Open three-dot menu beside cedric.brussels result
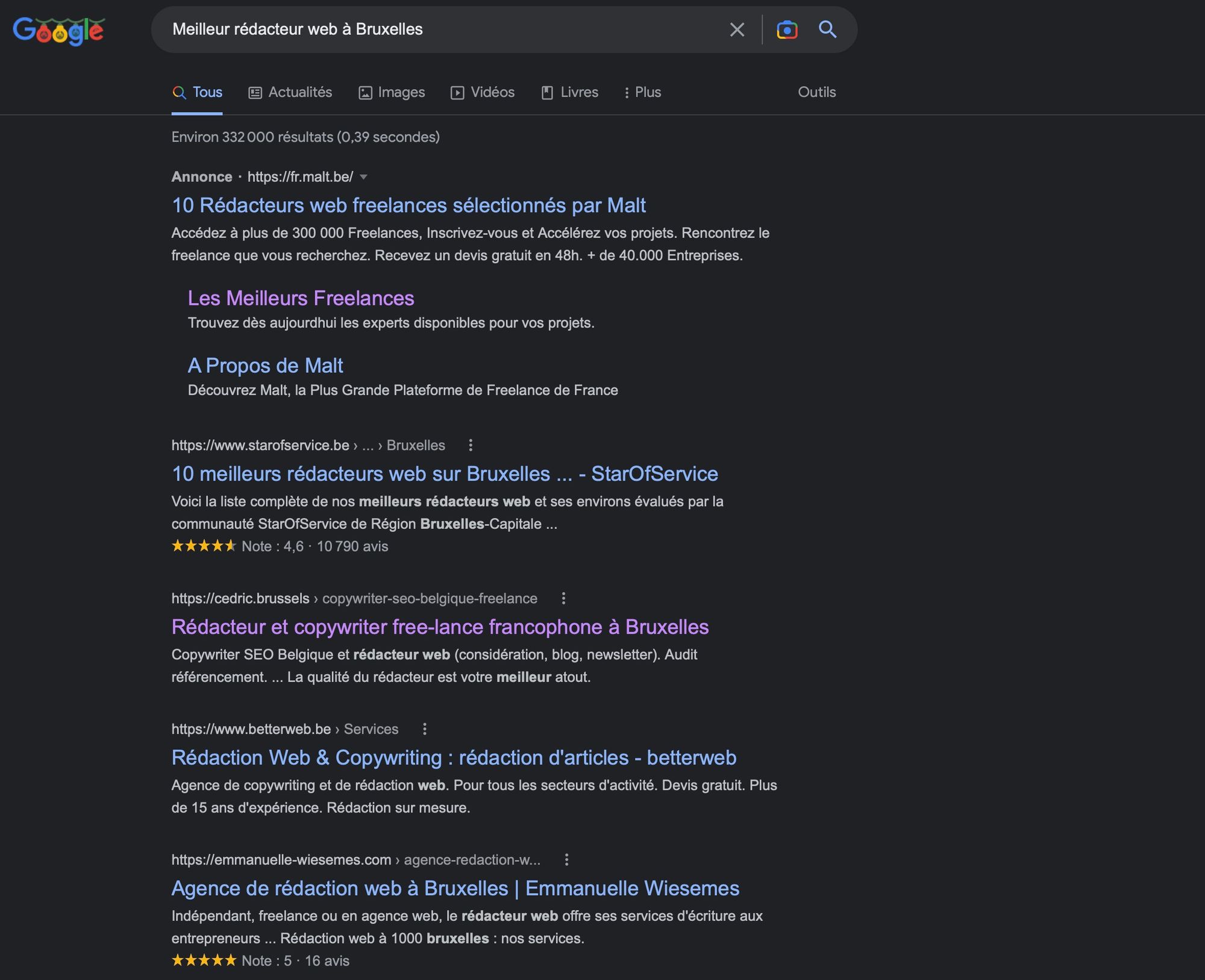Image resolution: width=1205 pixels, height=980 pixels. pos(563,598)
